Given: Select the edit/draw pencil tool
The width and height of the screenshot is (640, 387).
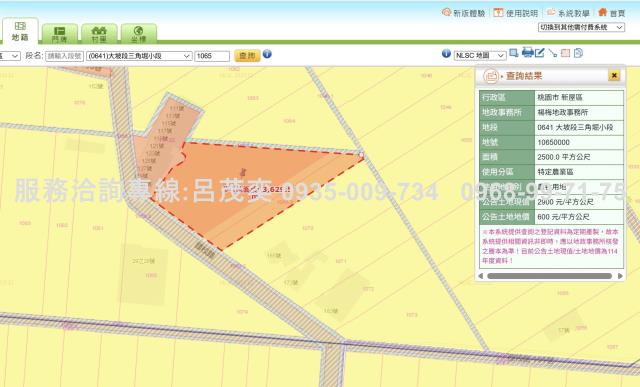Looking at the screenshot, I should [540, 53].
